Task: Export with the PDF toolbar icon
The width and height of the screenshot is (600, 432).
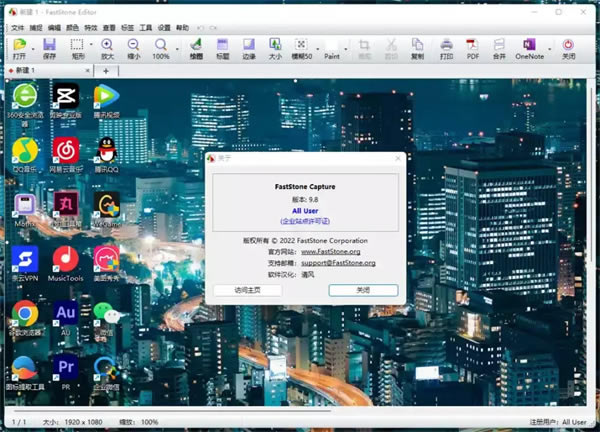Action: (x=473, y=49)
